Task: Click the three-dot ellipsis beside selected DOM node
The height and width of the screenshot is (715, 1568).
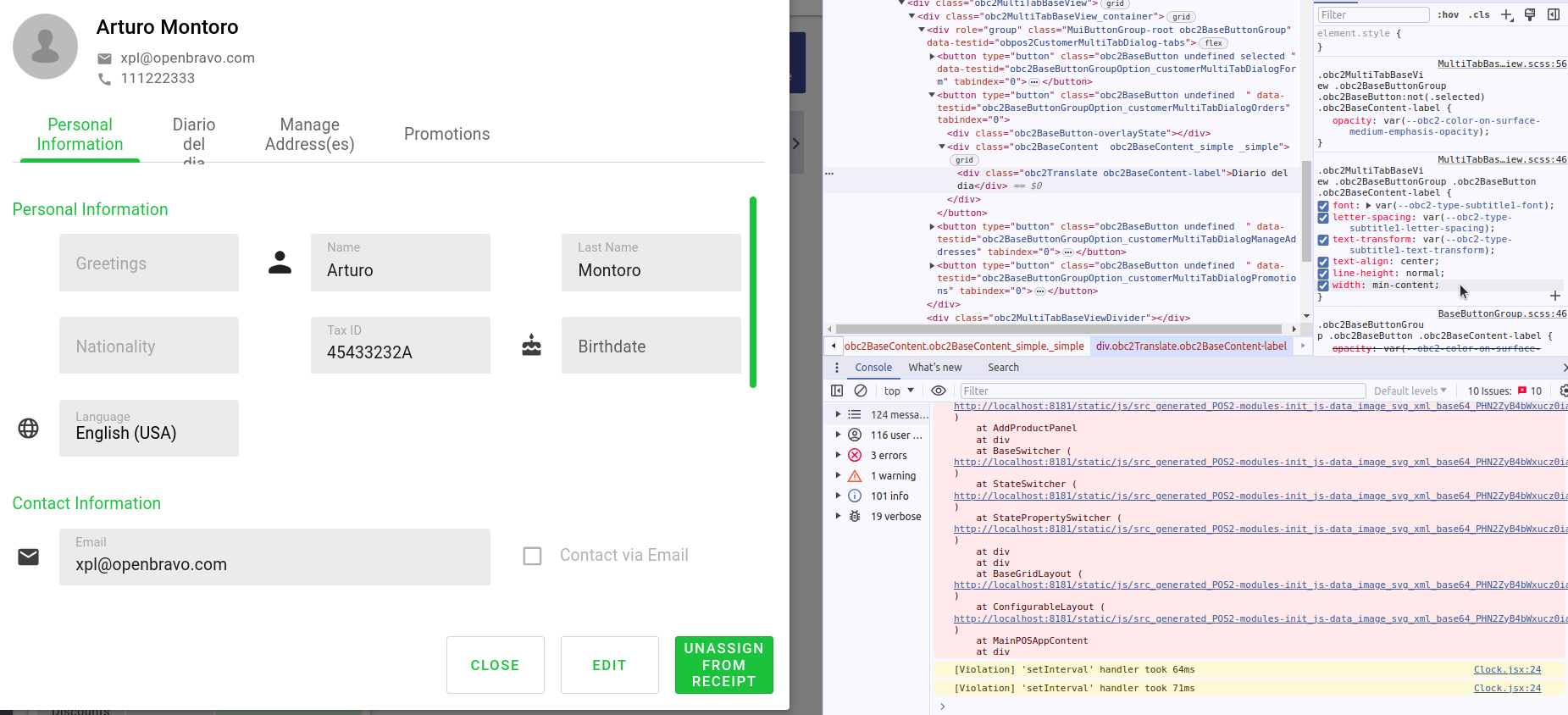Action: [829, 173]
